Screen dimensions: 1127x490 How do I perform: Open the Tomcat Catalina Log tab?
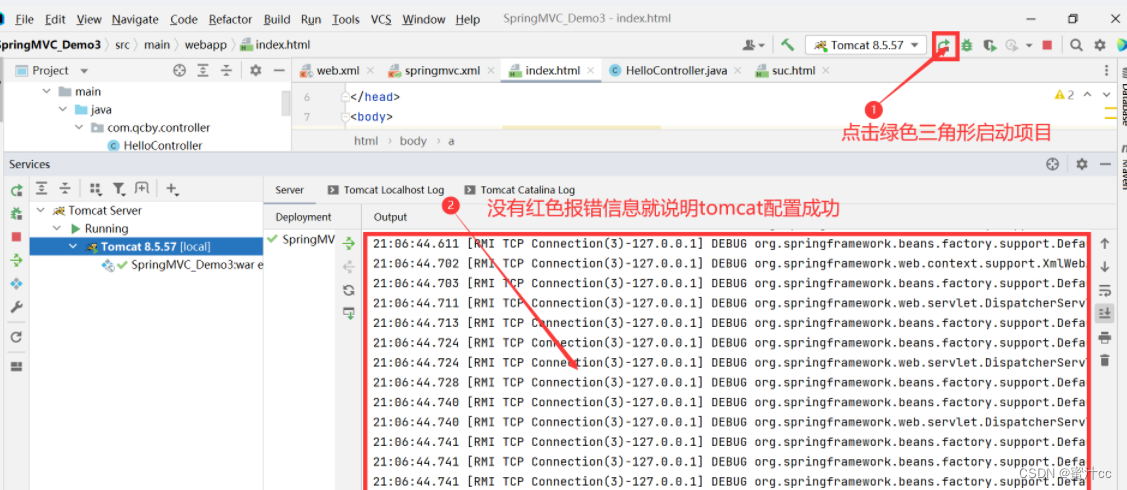coord(520,190)
